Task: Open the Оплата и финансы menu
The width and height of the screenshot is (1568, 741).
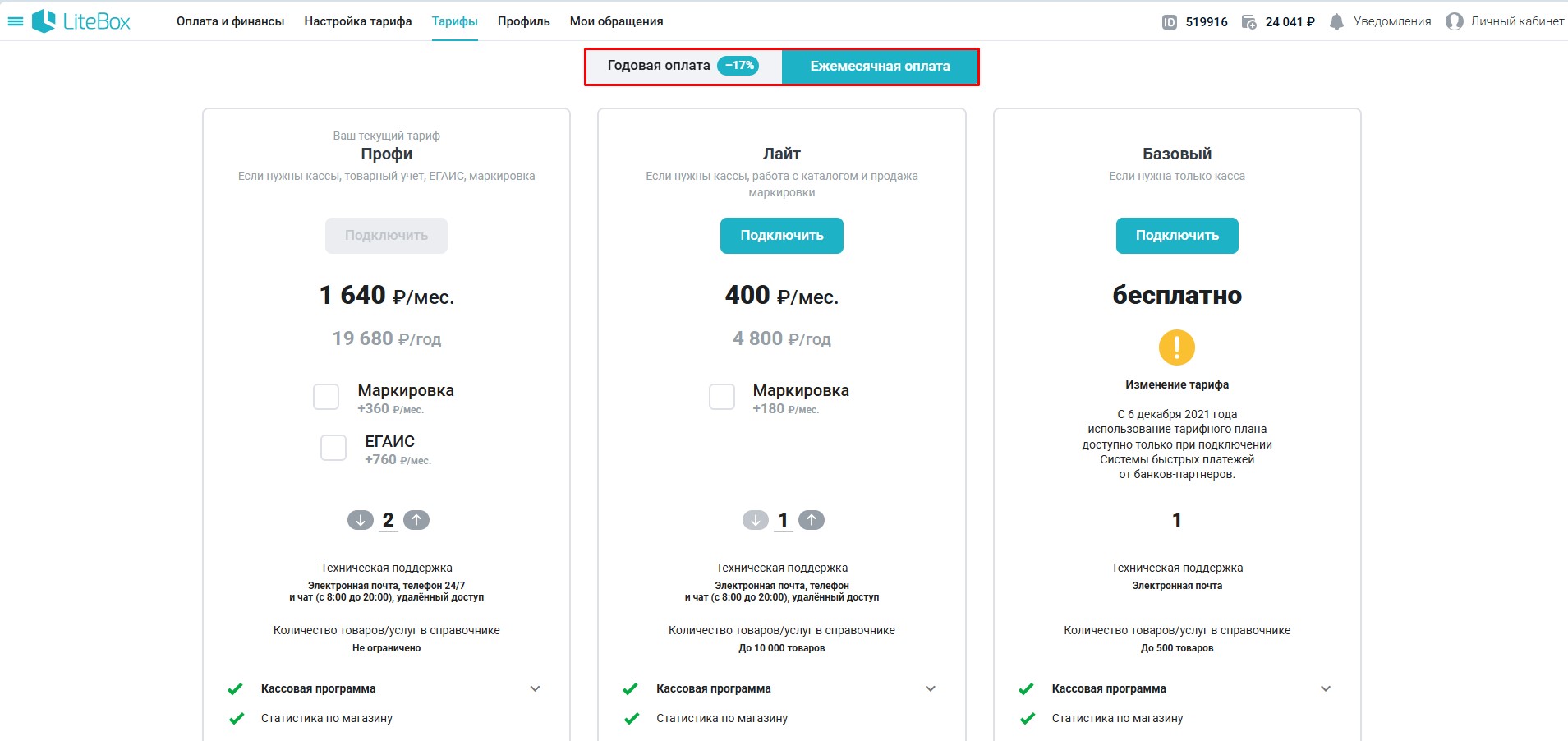Action: click(x=230, y=21)
